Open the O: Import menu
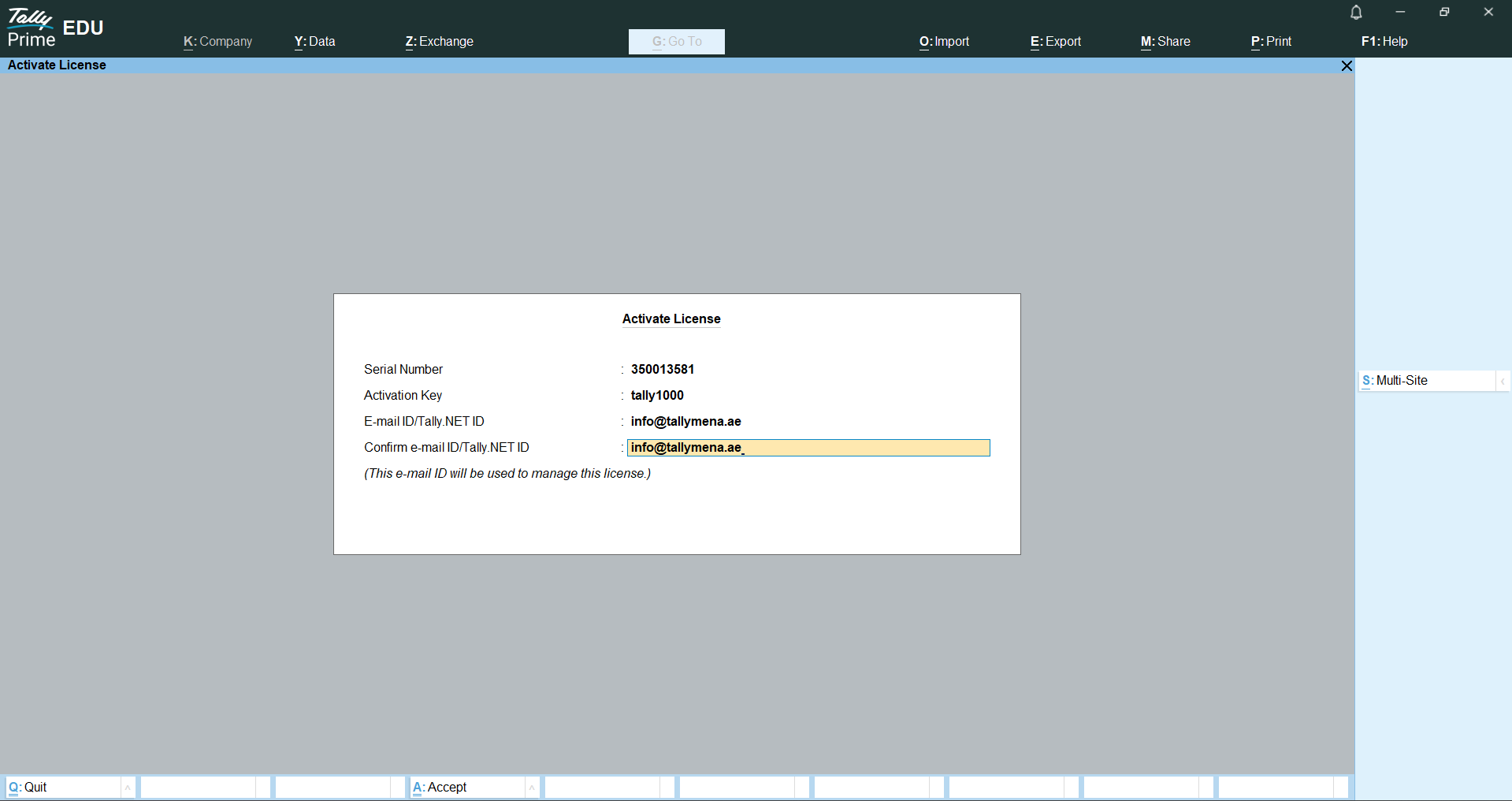This screenshot has height=801, width=1512. pos(944,42)
